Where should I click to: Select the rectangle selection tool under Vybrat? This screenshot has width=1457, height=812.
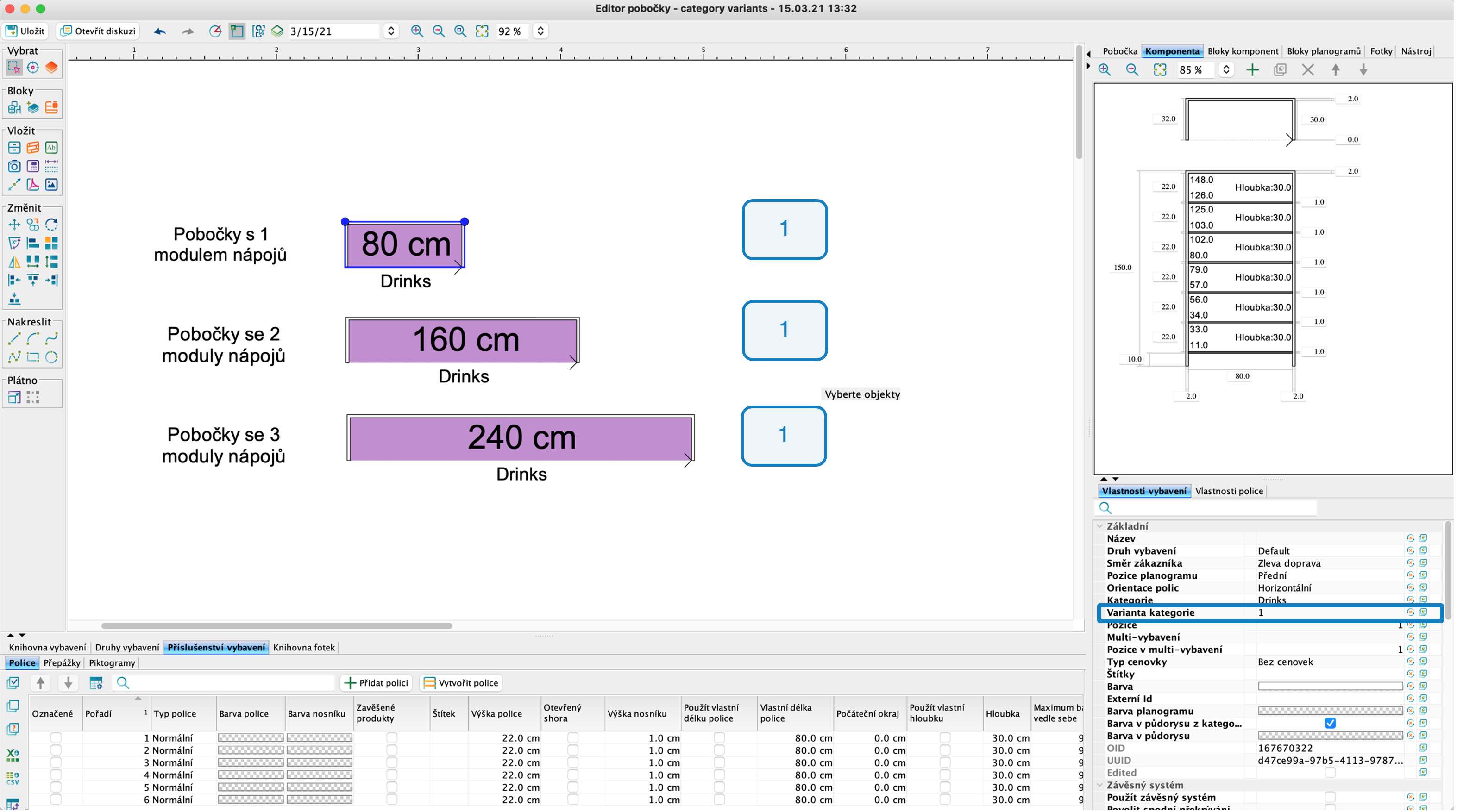pyautogui.click(x=14, y=67)
